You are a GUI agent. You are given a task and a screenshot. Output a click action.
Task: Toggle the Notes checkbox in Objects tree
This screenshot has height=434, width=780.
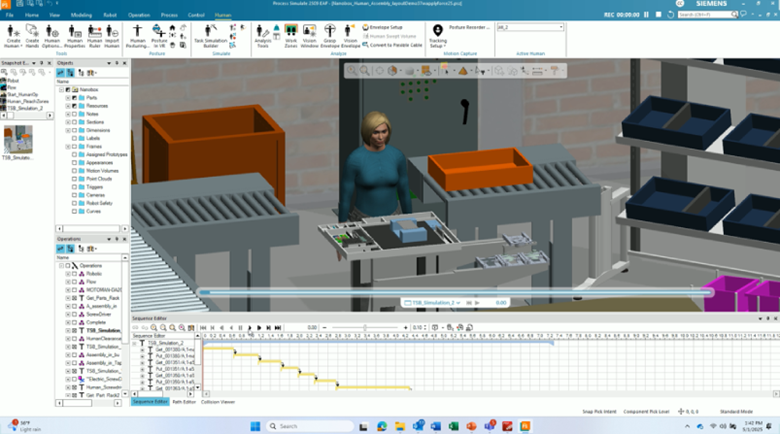[74, 113]
